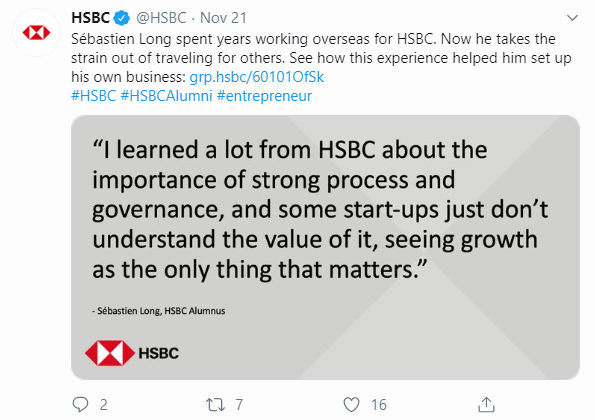This screenshot has height=420, width=595.
Task: Click the HSBC logo inside the image
Action: pyautogui.click(x=132, y=353)
